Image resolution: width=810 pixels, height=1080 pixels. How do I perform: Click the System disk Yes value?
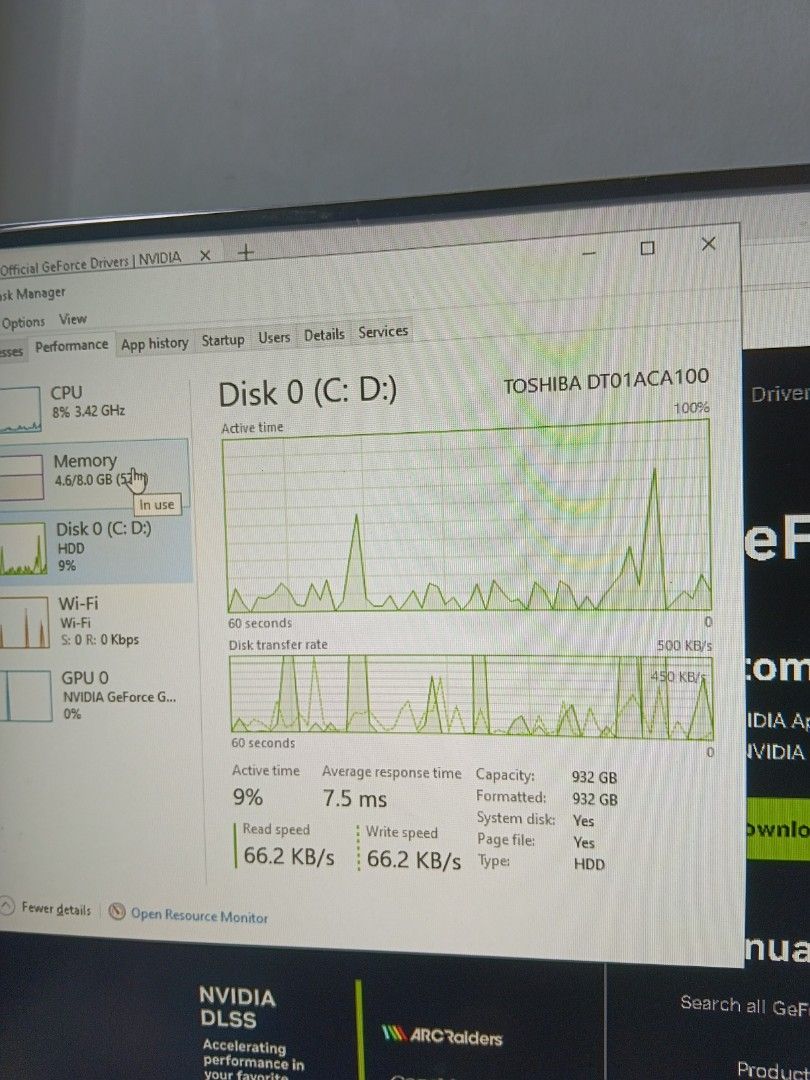(583, 821)
